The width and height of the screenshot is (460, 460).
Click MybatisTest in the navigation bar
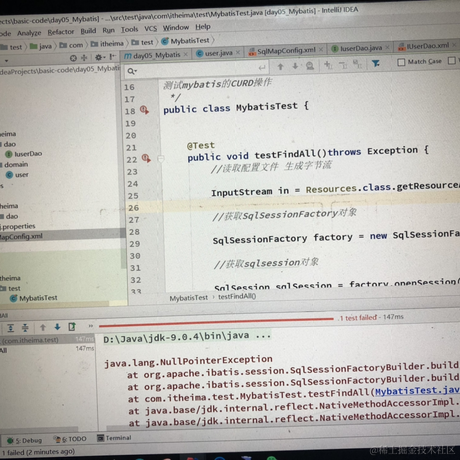tap(186, 41)
